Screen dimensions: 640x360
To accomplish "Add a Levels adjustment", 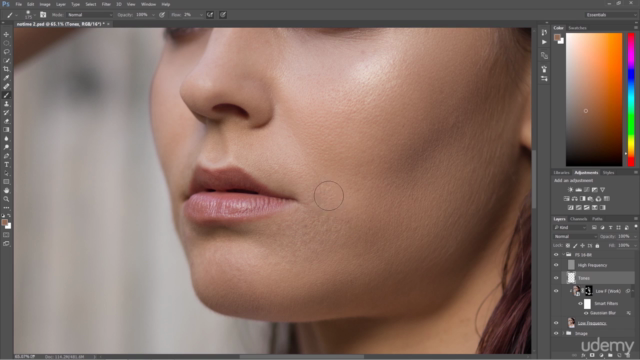I will pos(578,189).
